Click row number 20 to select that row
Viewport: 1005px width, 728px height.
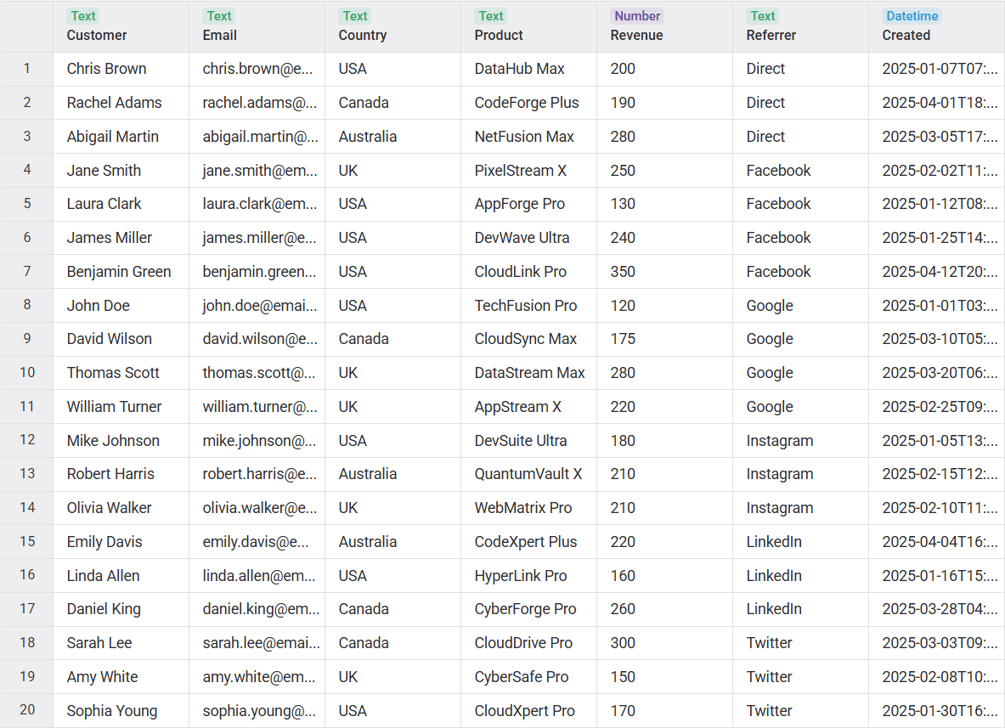tap(26, 710)
